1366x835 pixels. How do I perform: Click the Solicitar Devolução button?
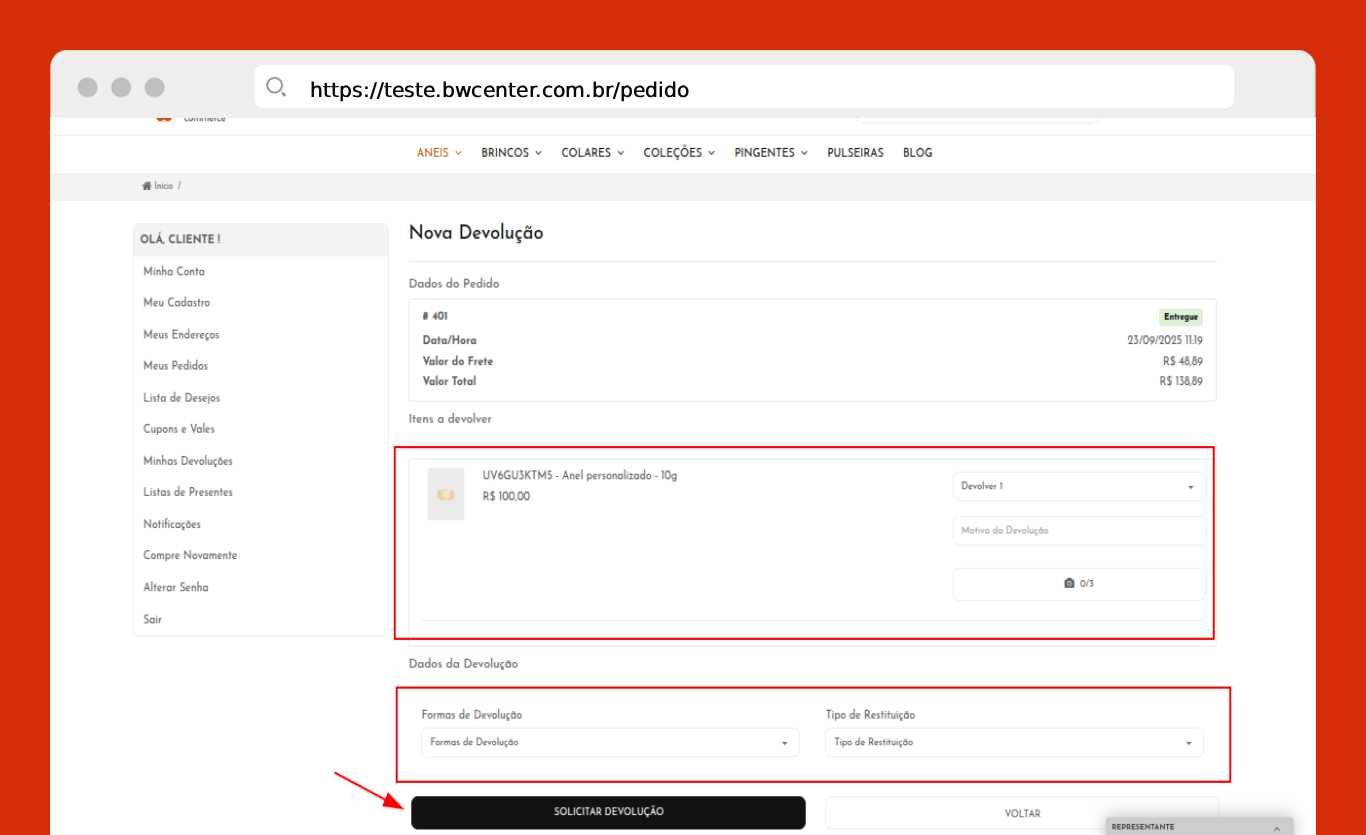[x=608, y=812]
